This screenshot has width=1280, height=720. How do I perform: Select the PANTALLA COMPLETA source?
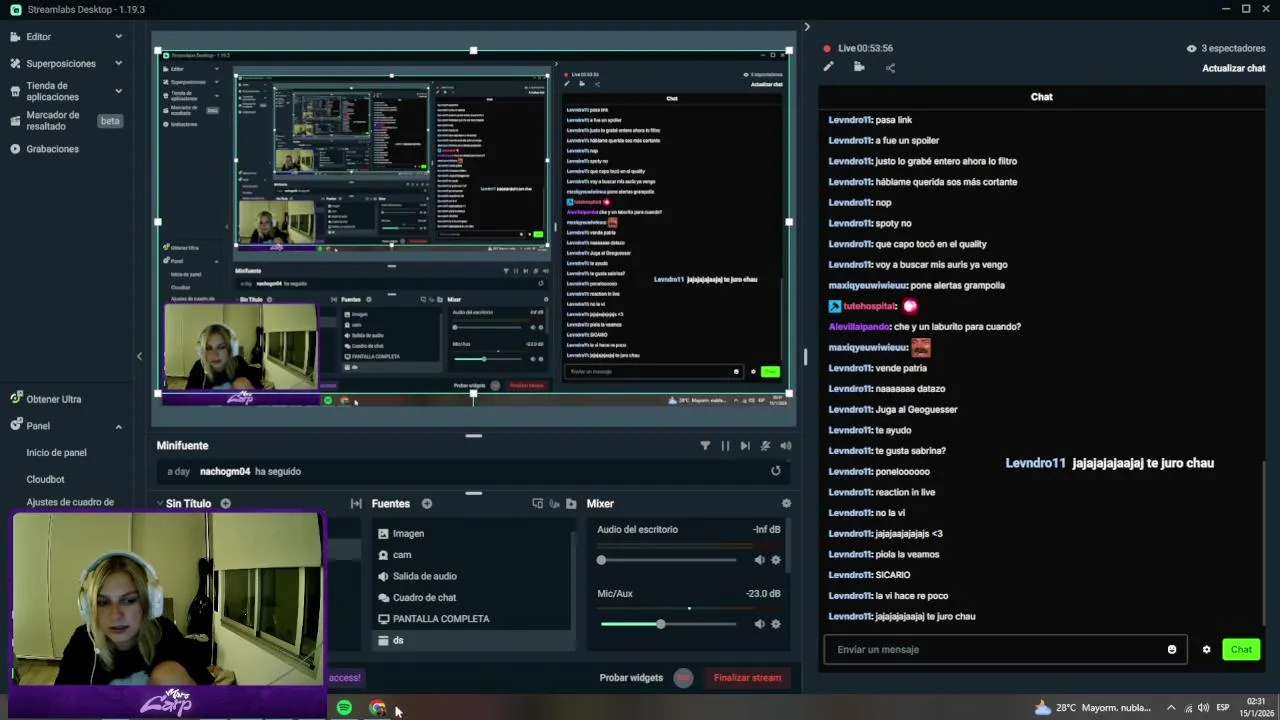pos(472,619)
